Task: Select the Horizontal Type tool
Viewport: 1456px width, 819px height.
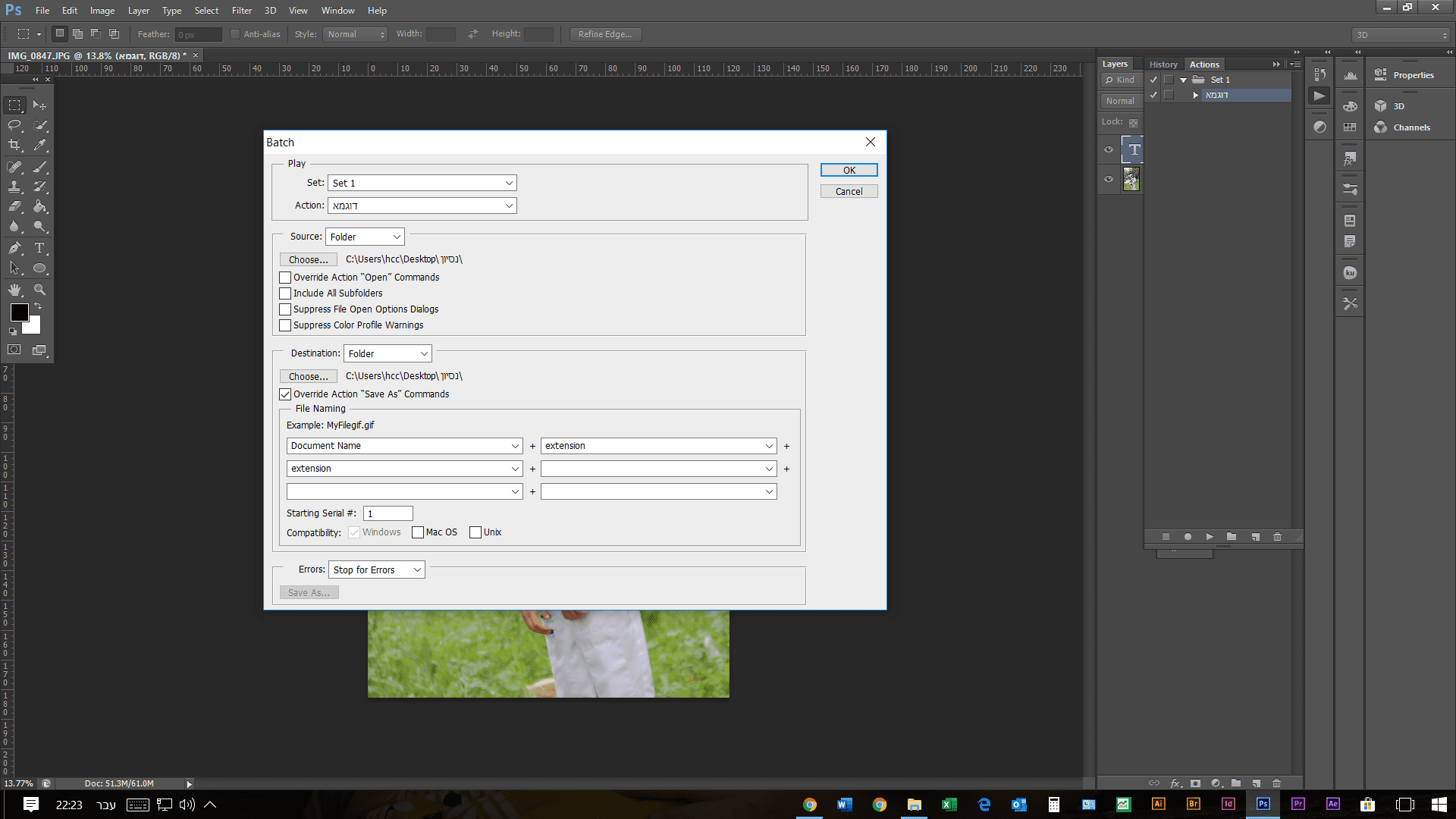Action: 39,248
